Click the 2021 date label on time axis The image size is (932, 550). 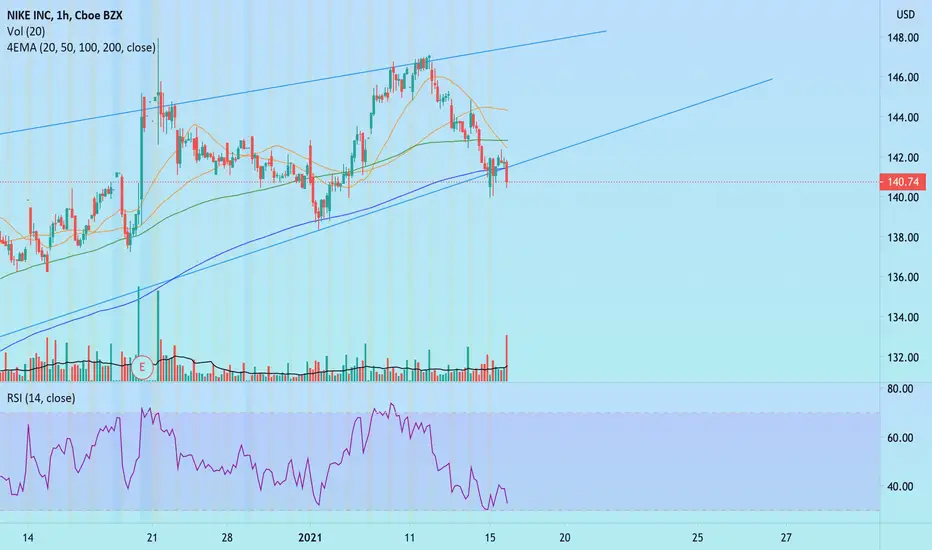point(310,538)
